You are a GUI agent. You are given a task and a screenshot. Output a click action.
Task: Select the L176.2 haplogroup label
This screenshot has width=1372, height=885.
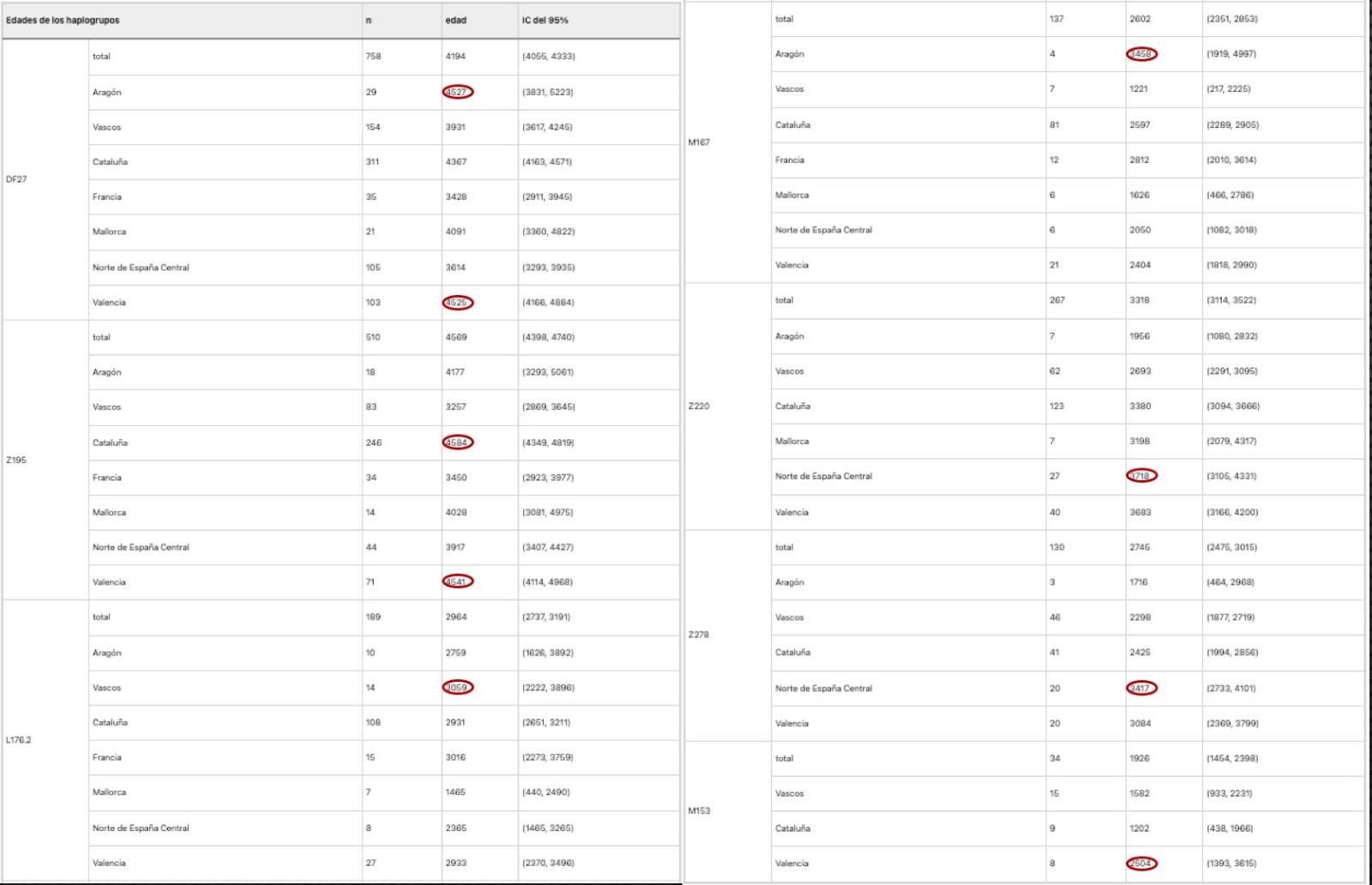19,740
